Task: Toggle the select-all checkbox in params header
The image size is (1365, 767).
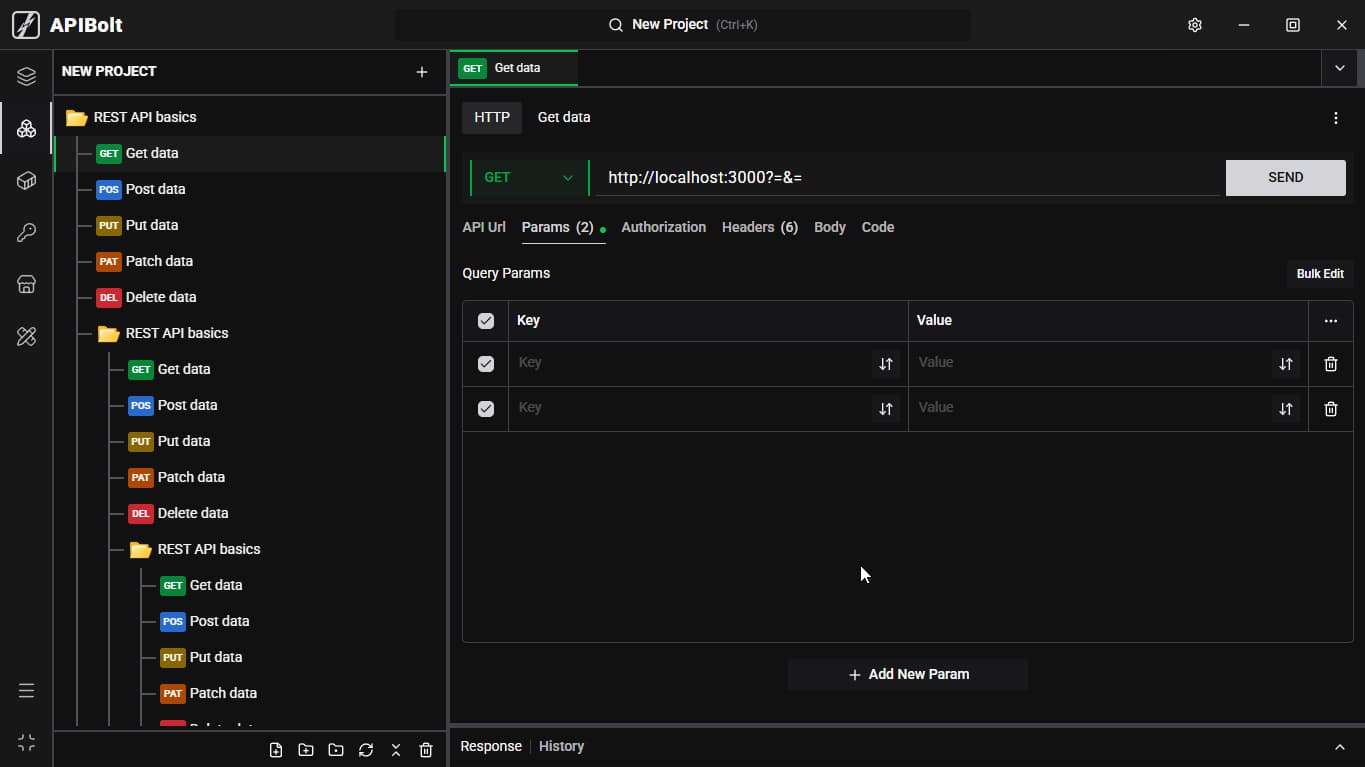Action: click(486, 321)
